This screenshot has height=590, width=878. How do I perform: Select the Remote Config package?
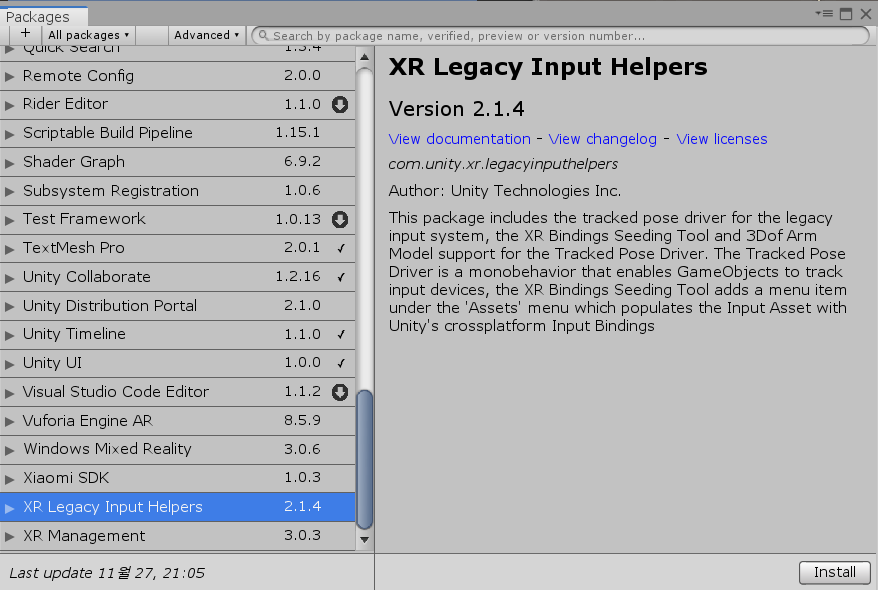178,76
